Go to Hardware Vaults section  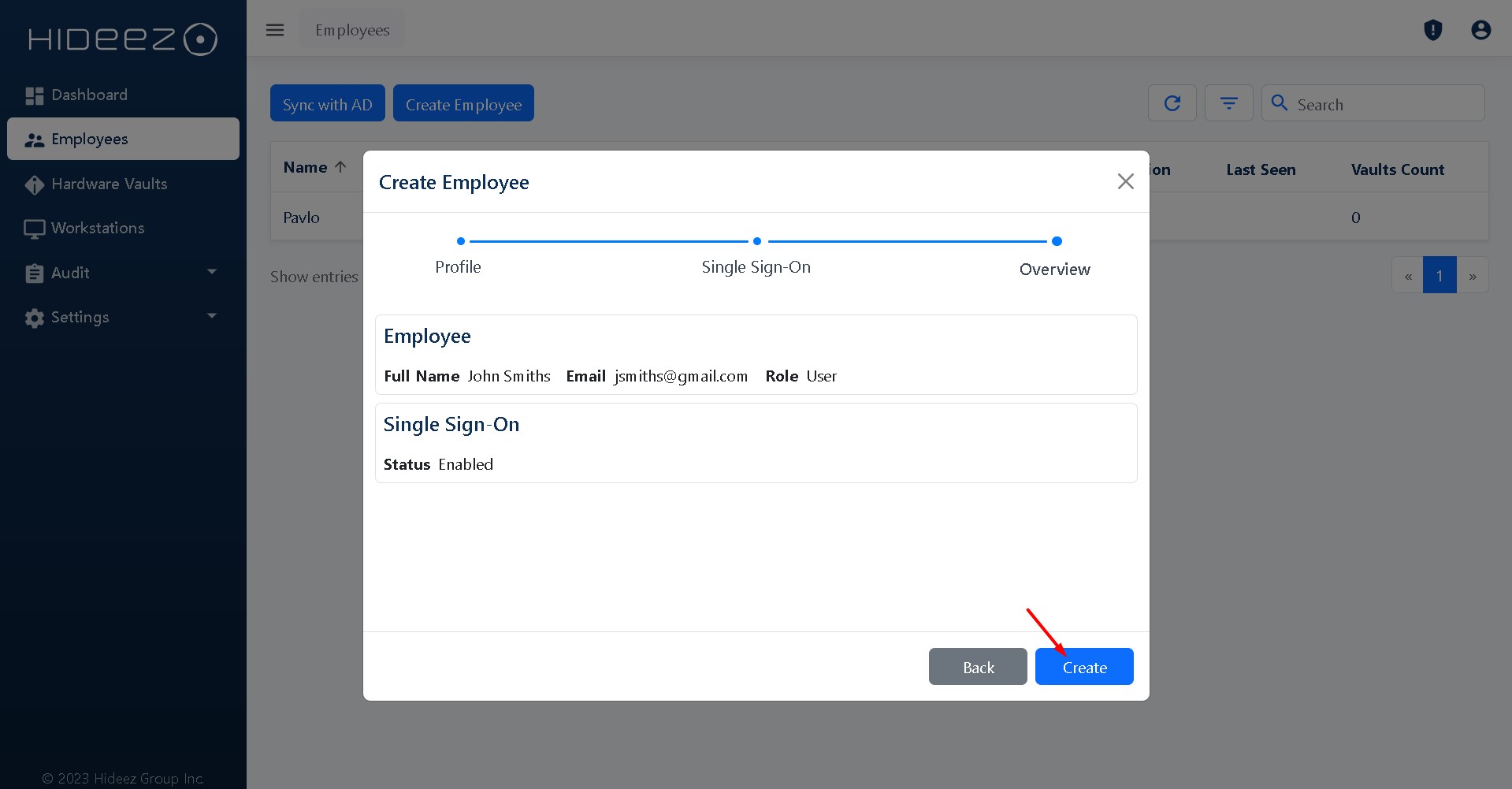click(x=109, y=184)
